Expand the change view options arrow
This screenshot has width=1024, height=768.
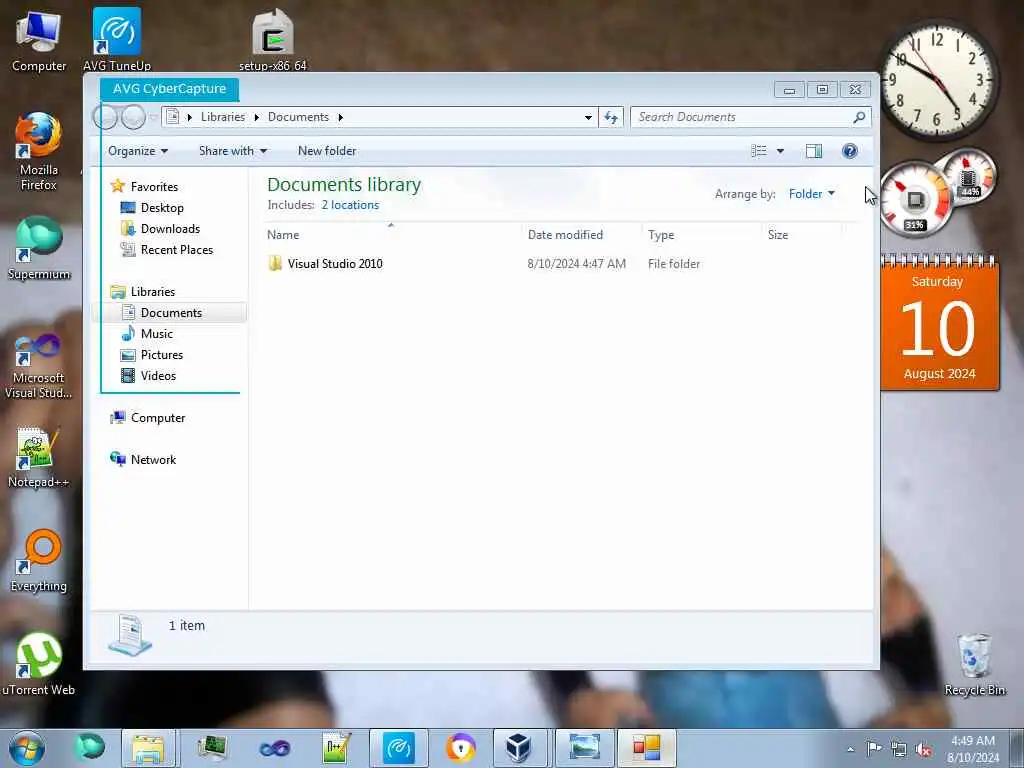coord(780,152)
